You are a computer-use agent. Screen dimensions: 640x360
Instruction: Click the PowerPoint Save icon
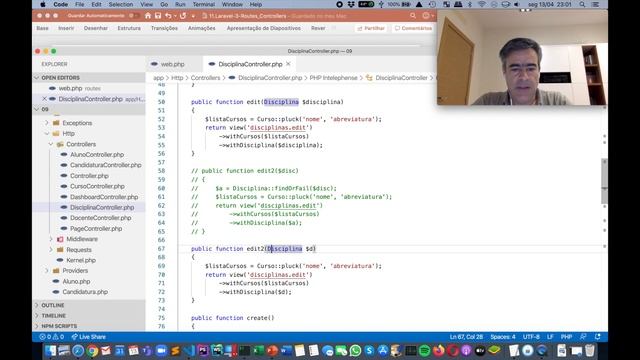pyautogui.click(x=158, y=16)
